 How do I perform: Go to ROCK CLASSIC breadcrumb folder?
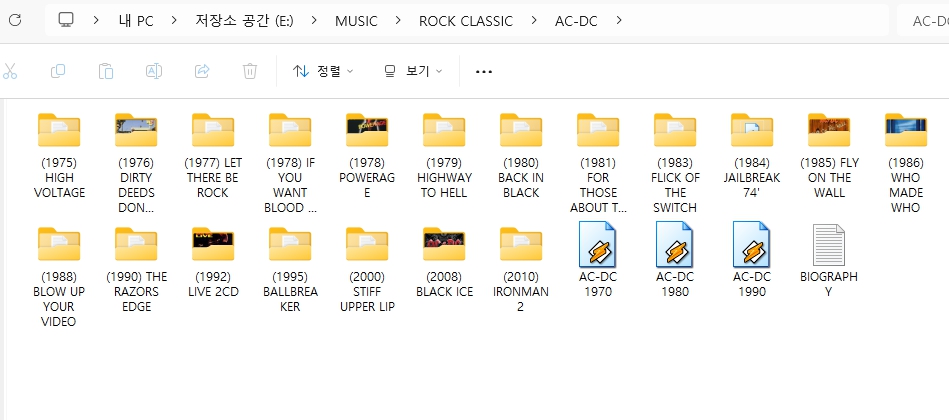(466, 21)
